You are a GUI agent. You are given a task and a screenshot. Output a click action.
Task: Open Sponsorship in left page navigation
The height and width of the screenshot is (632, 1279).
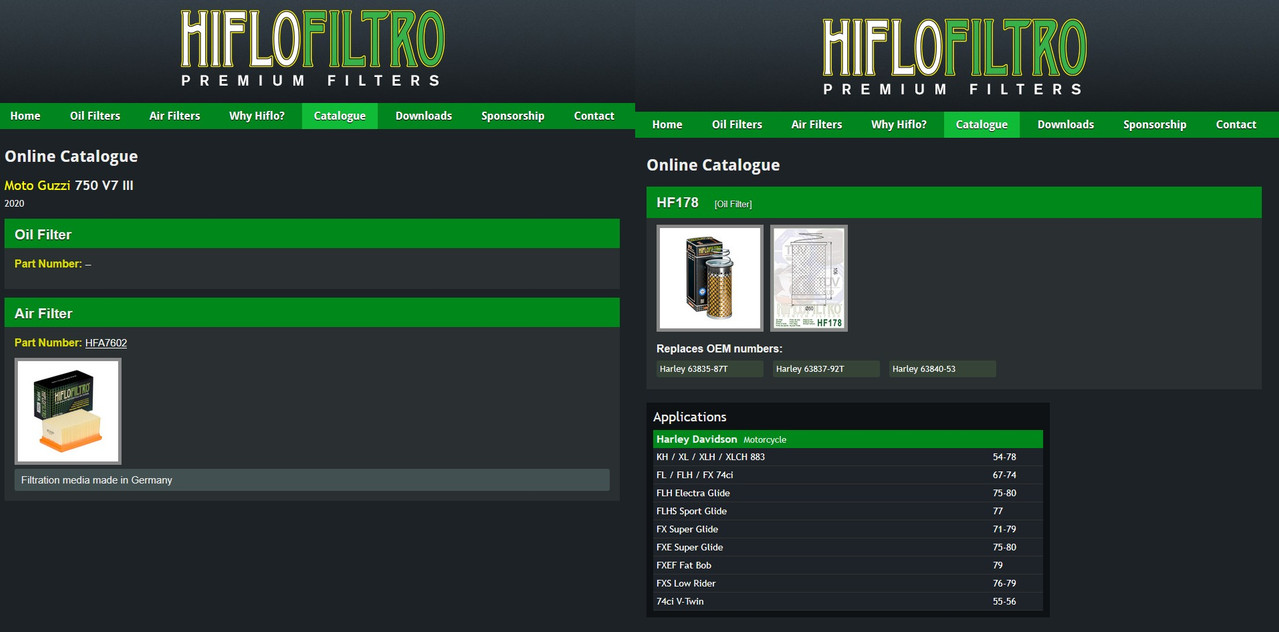(513, 116)
